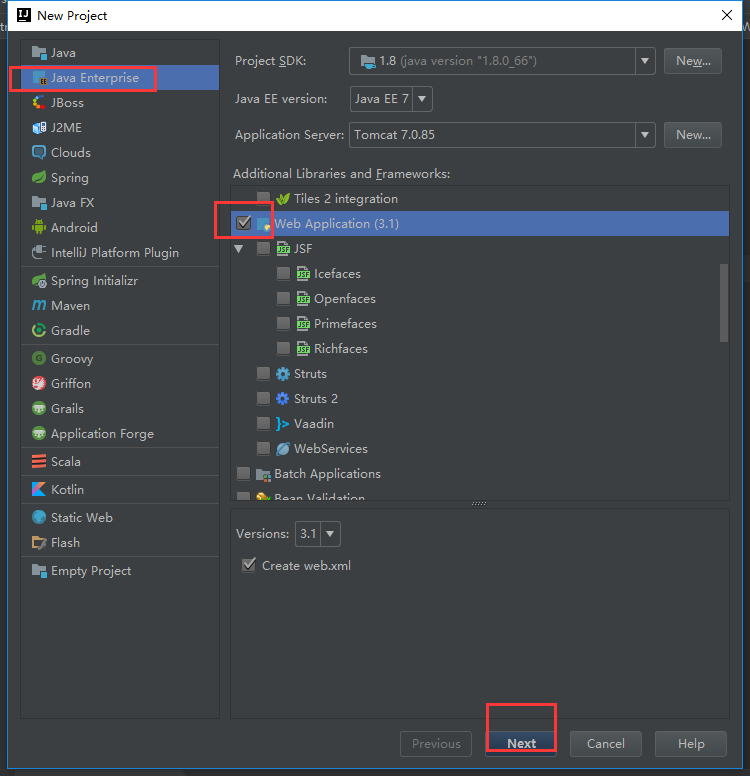
Task: Open the Help button
Action: click(x=691, y=743)
